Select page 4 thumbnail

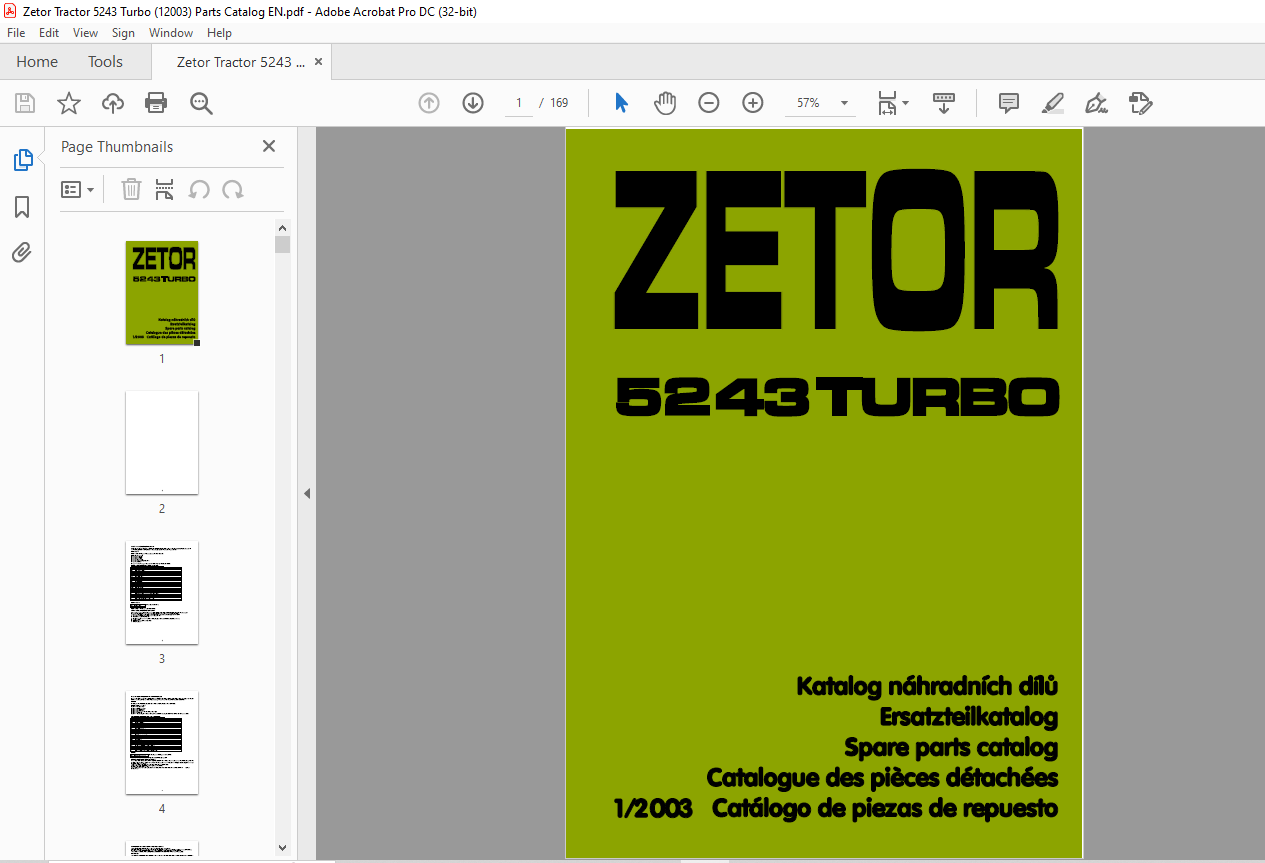coord(162,742)
